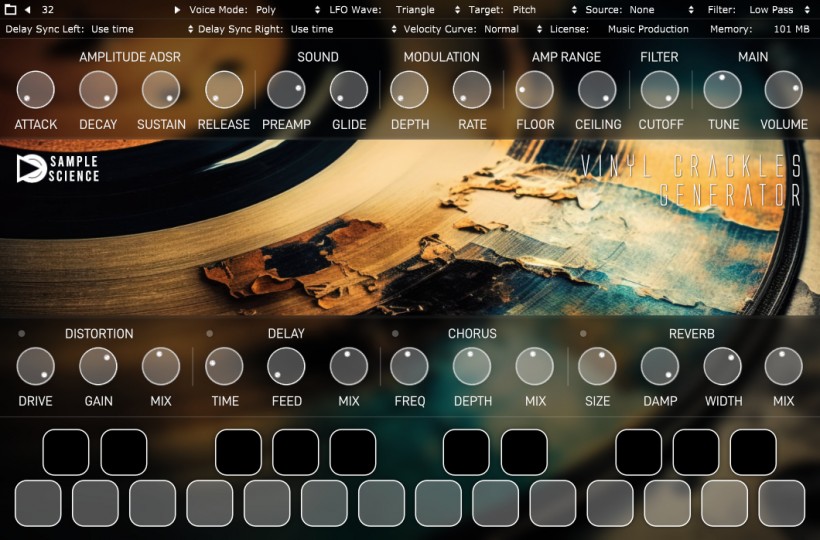
Task: Click the Sample Science logo
Action: [59, 168]
